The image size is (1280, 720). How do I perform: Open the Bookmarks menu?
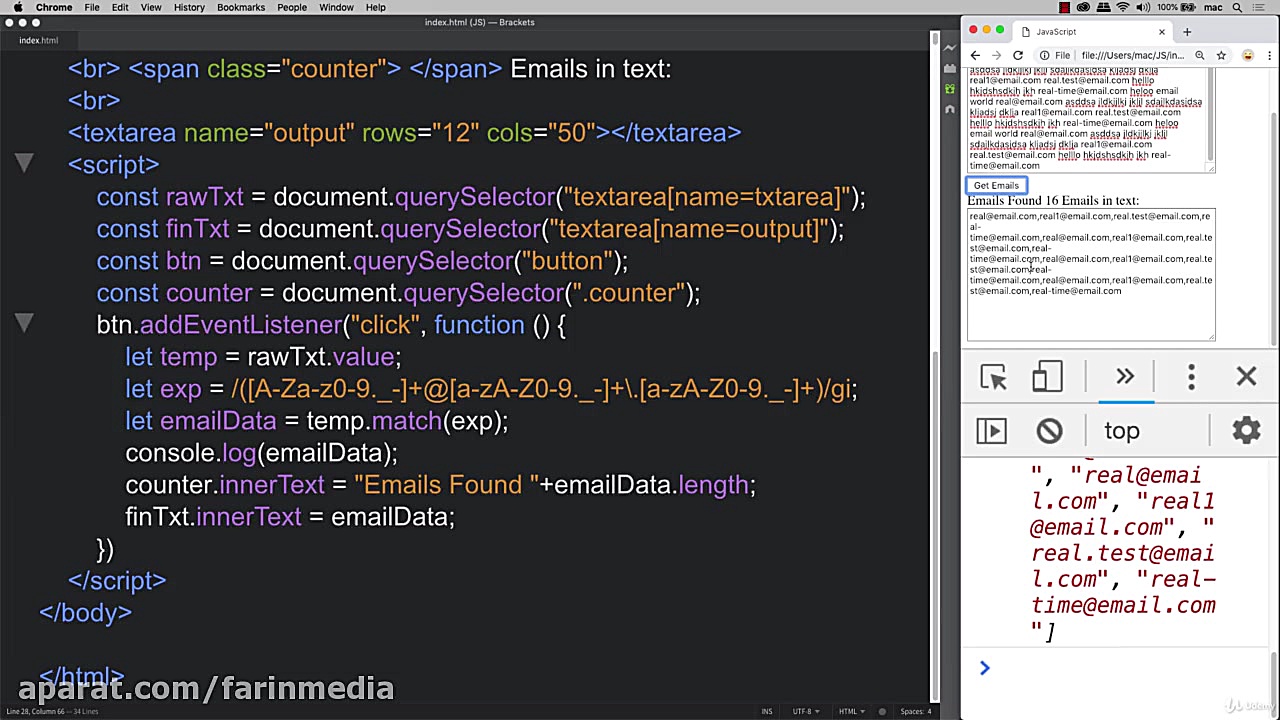pos(241,7)
